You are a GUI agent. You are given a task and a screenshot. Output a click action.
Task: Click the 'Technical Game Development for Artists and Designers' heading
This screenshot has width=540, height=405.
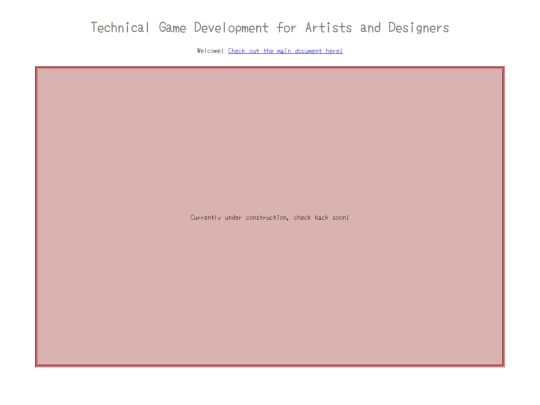[270, 28]
